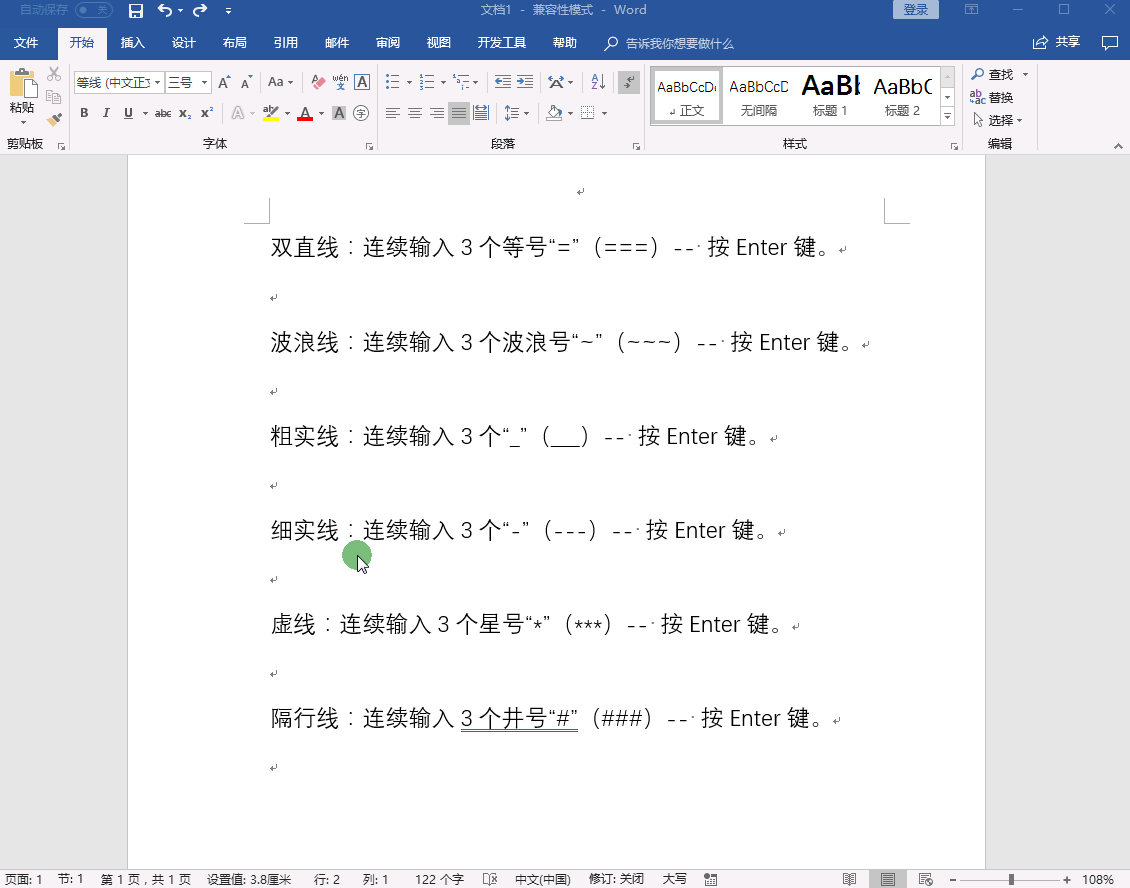1130x888 pixels.
Task: Open the Sort dialog with the A-Z icon
Action: (597, 81)
